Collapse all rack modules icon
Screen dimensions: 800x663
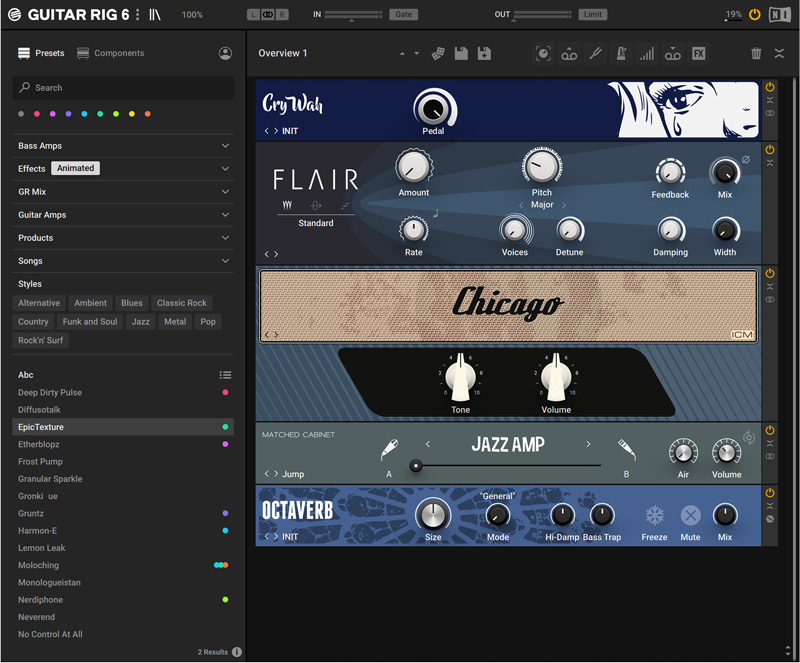point(779,53)
